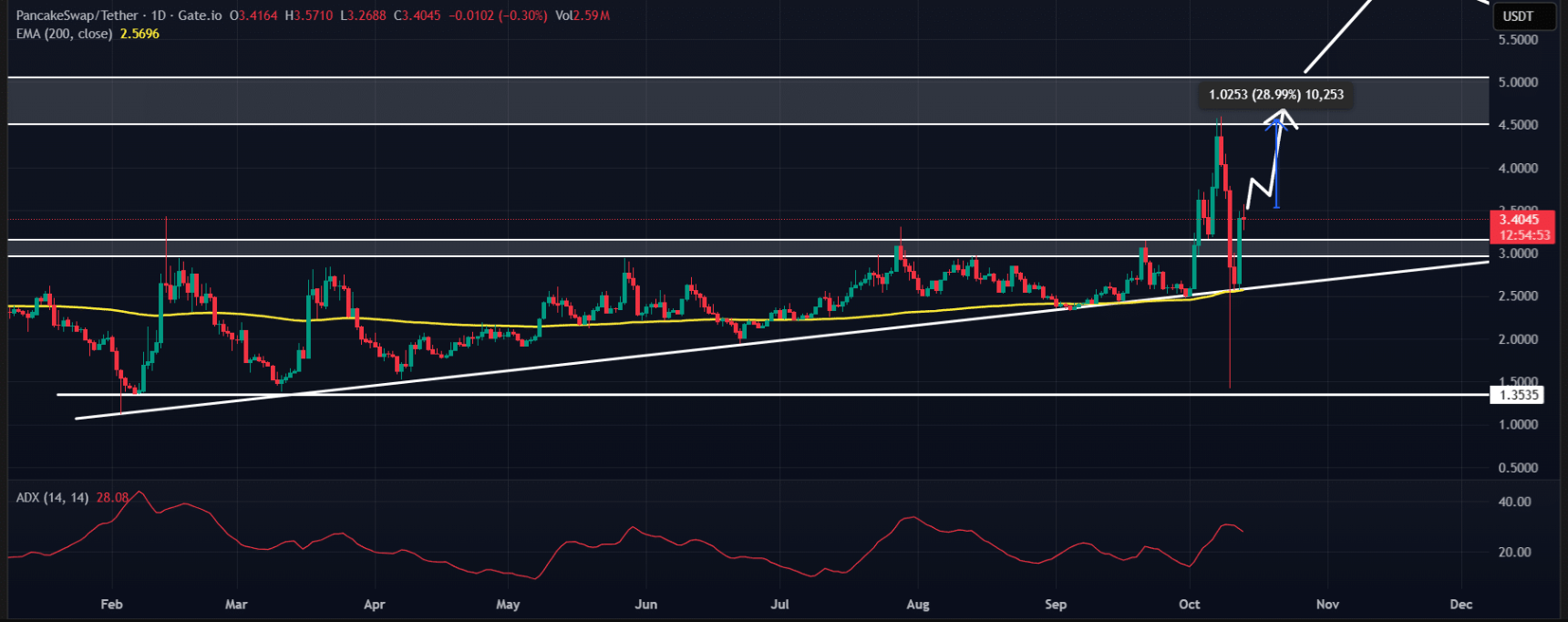Click the 1.3535 horizontal line price label
Screen dimensions: 1568x622
pos(1517,395)
